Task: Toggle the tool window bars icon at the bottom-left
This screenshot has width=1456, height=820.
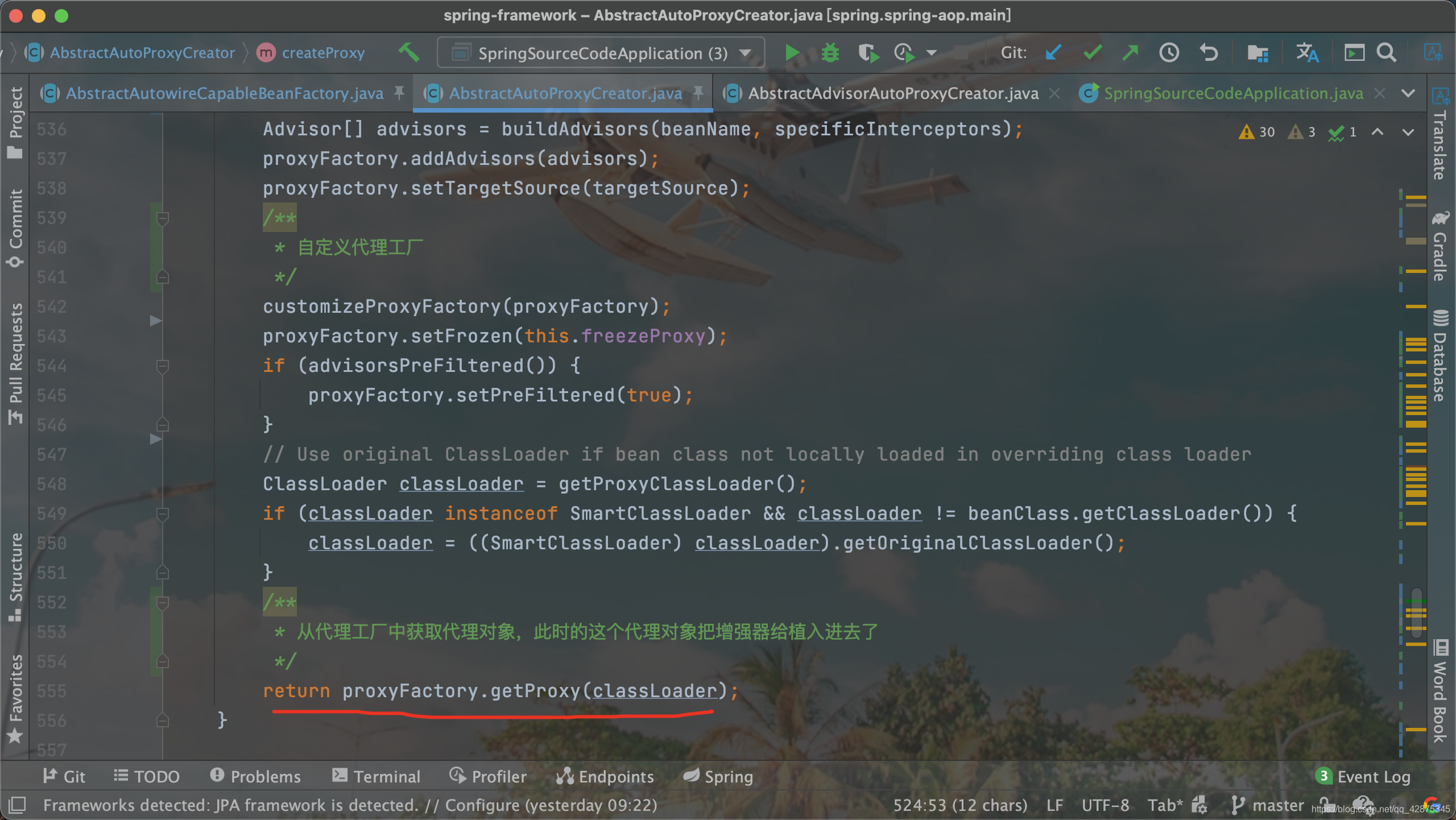Action: [17, 805]
